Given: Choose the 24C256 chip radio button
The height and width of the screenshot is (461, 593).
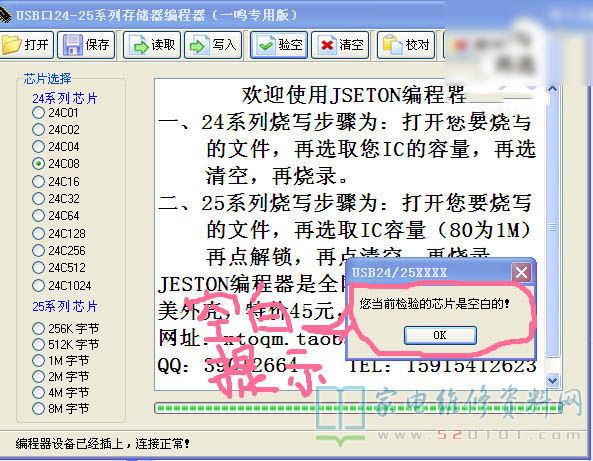Looking at the screenshot, I should (38, 250).
